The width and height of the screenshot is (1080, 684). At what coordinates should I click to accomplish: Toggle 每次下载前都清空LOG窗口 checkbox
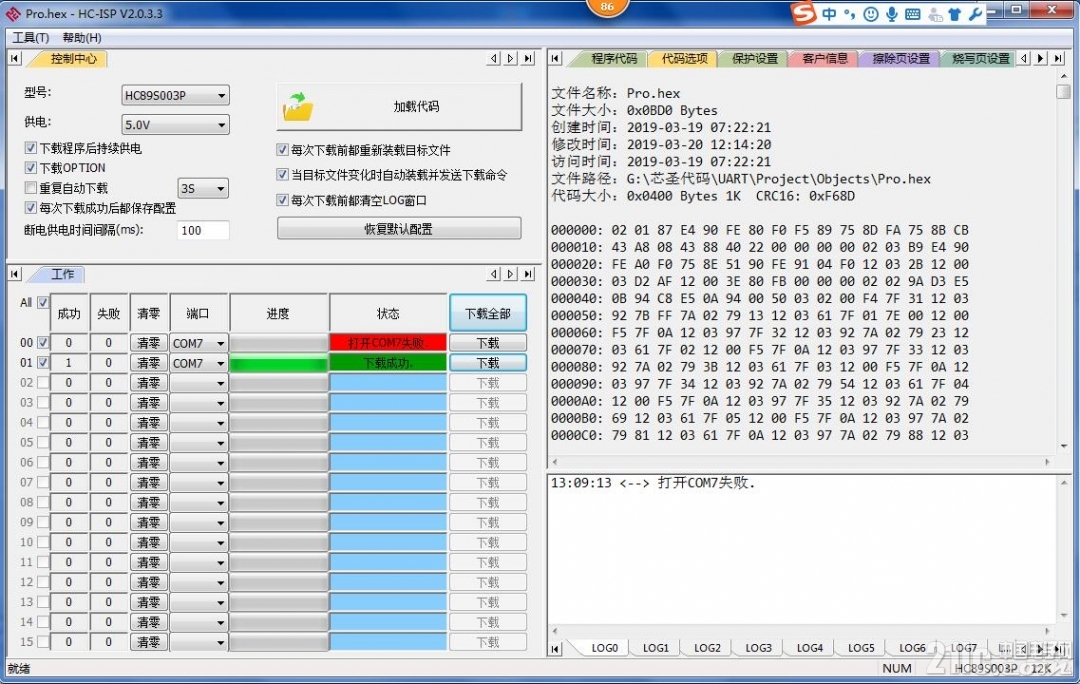click(x=282, y=200)
